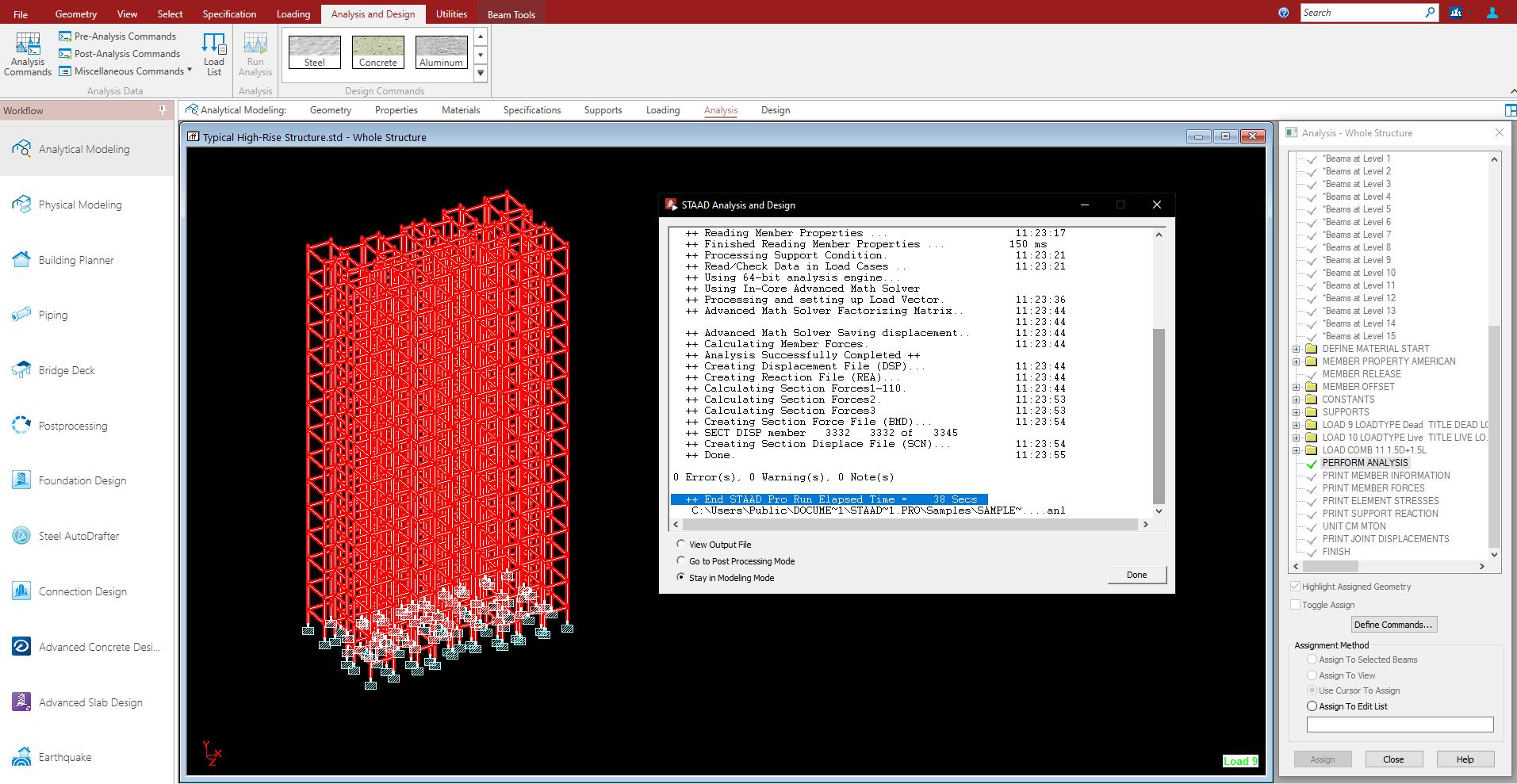Select Assign To Selected Beams radio
1517x784 pixels.
[1312, 660]
